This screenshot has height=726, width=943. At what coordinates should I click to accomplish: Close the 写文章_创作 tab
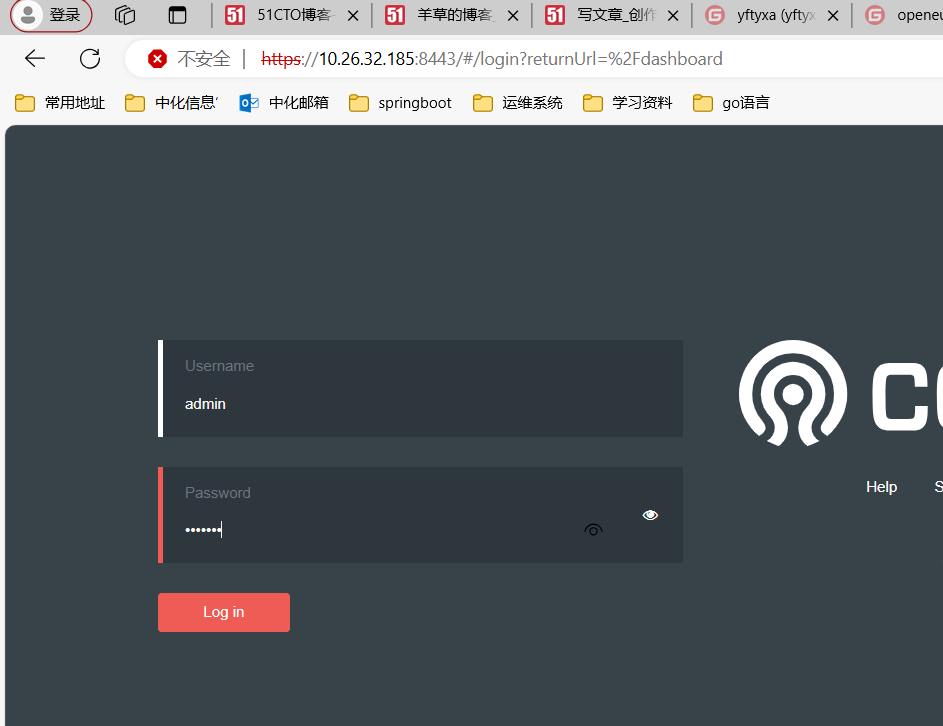tap(673, 16)
